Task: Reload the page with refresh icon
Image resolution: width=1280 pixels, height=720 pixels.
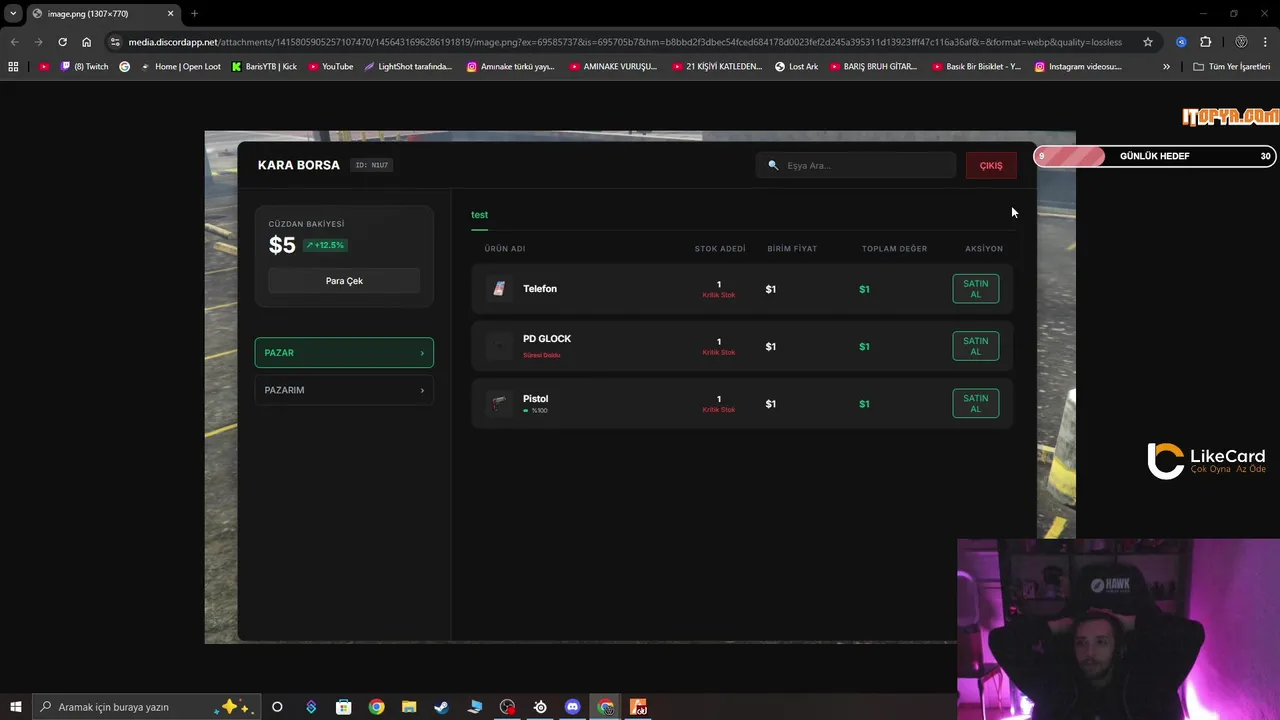Action: coord(62,42)
